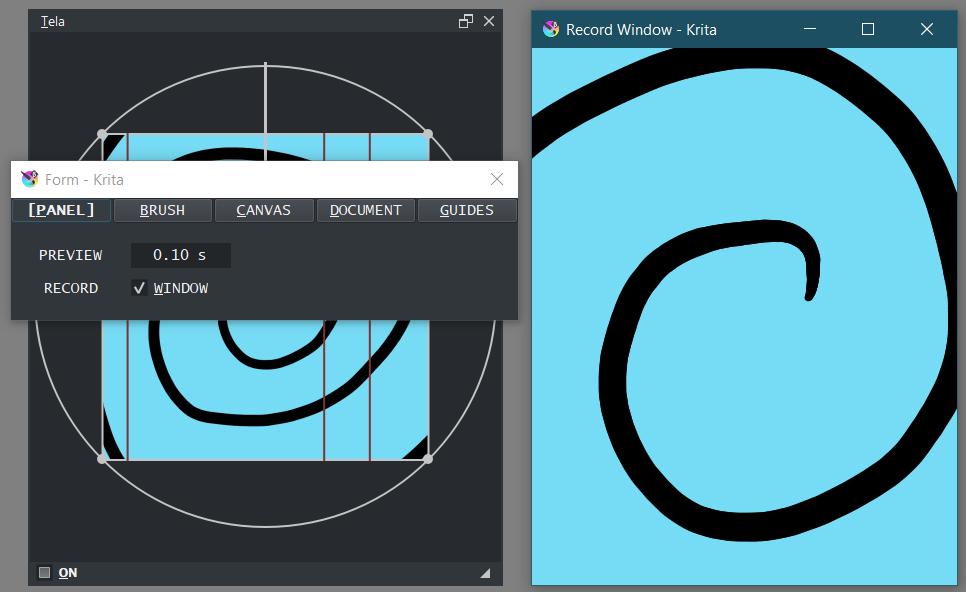
Task: Click the Krita logo in Form dialog title
Action: [x=29, y=179]
